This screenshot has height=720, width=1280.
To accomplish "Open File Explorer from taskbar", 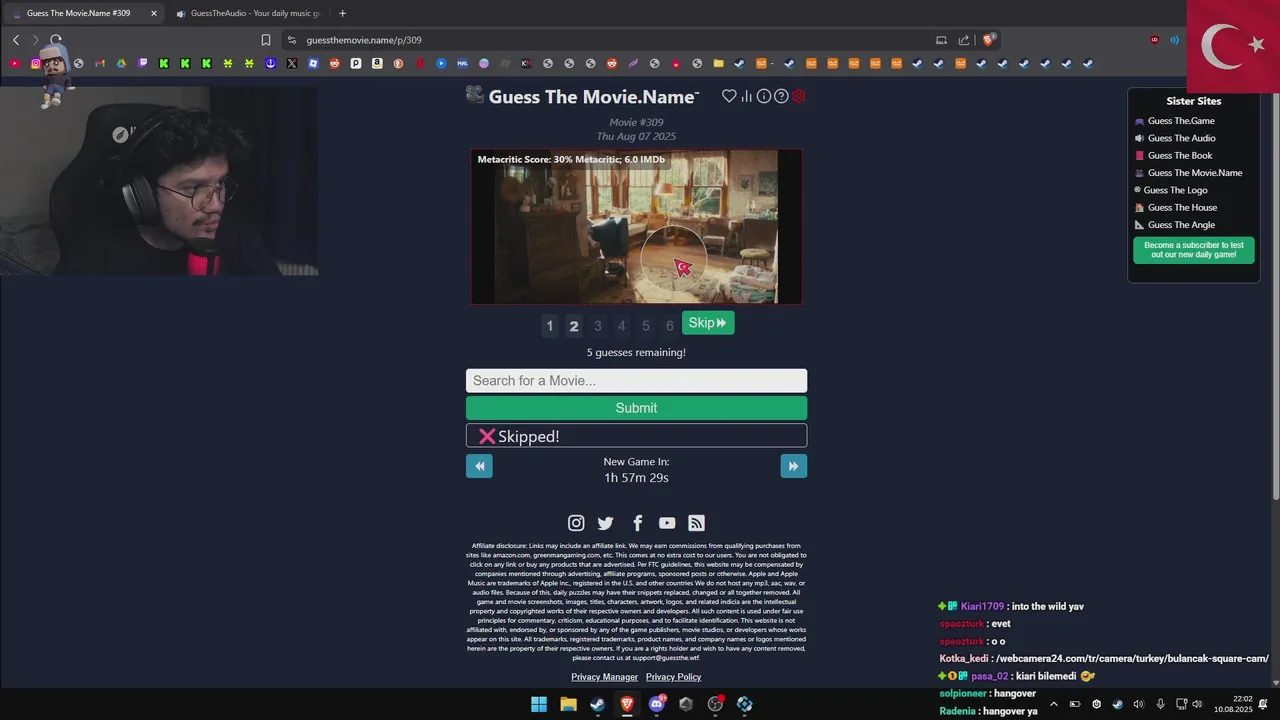I will coord(568,704).
